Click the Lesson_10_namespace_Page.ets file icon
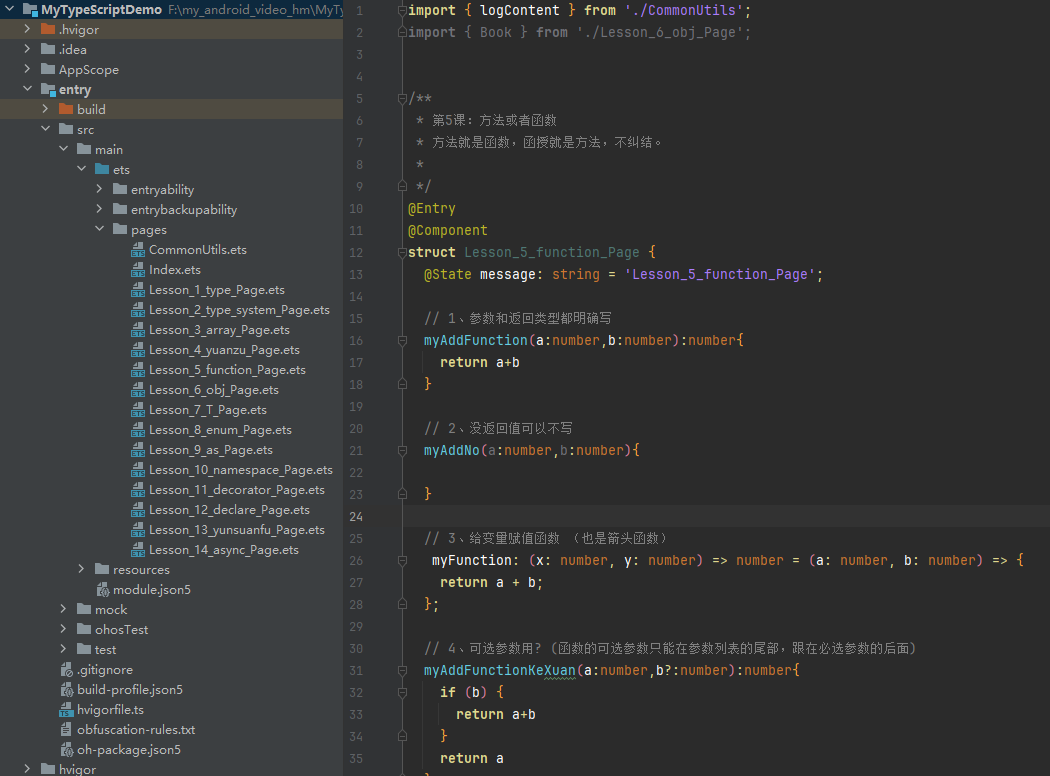This screenshot has width=1050, height=776. [138, 470]
